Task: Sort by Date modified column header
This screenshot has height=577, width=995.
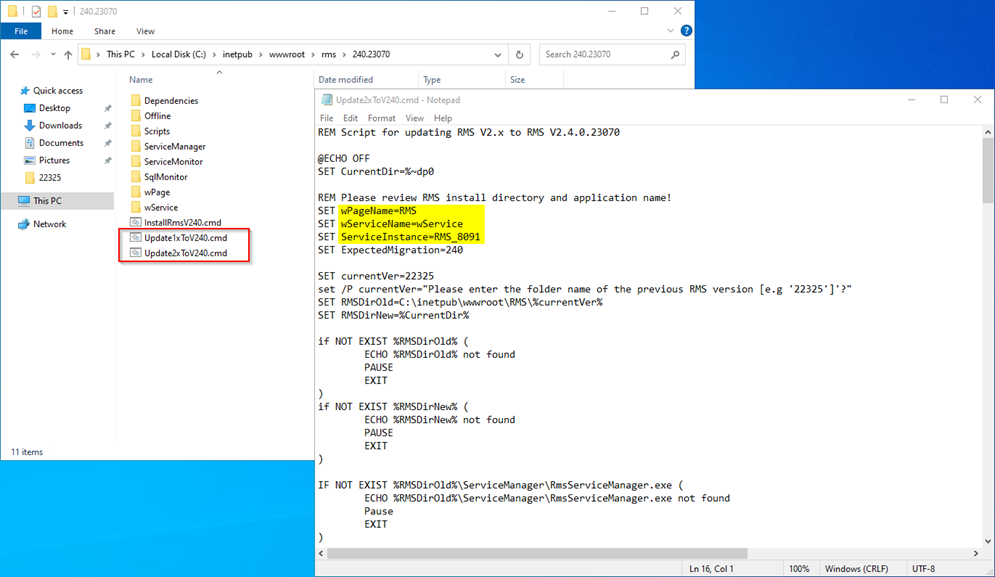Action: [x=345, y=80]
